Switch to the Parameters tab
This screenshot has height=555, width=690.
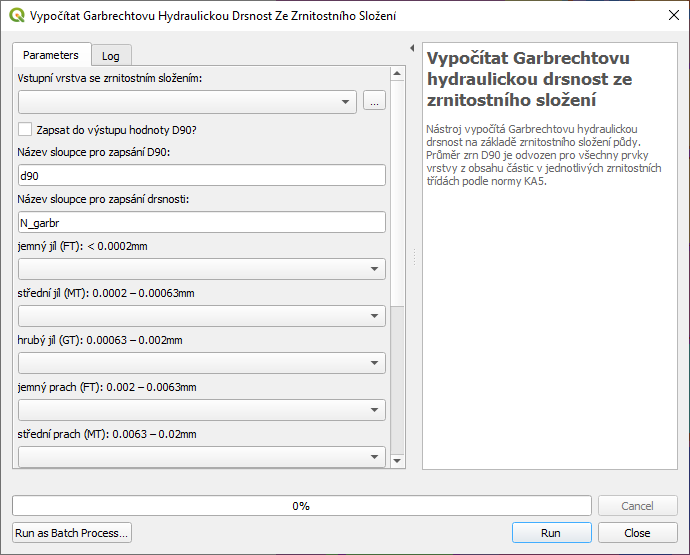pos(51,55)
